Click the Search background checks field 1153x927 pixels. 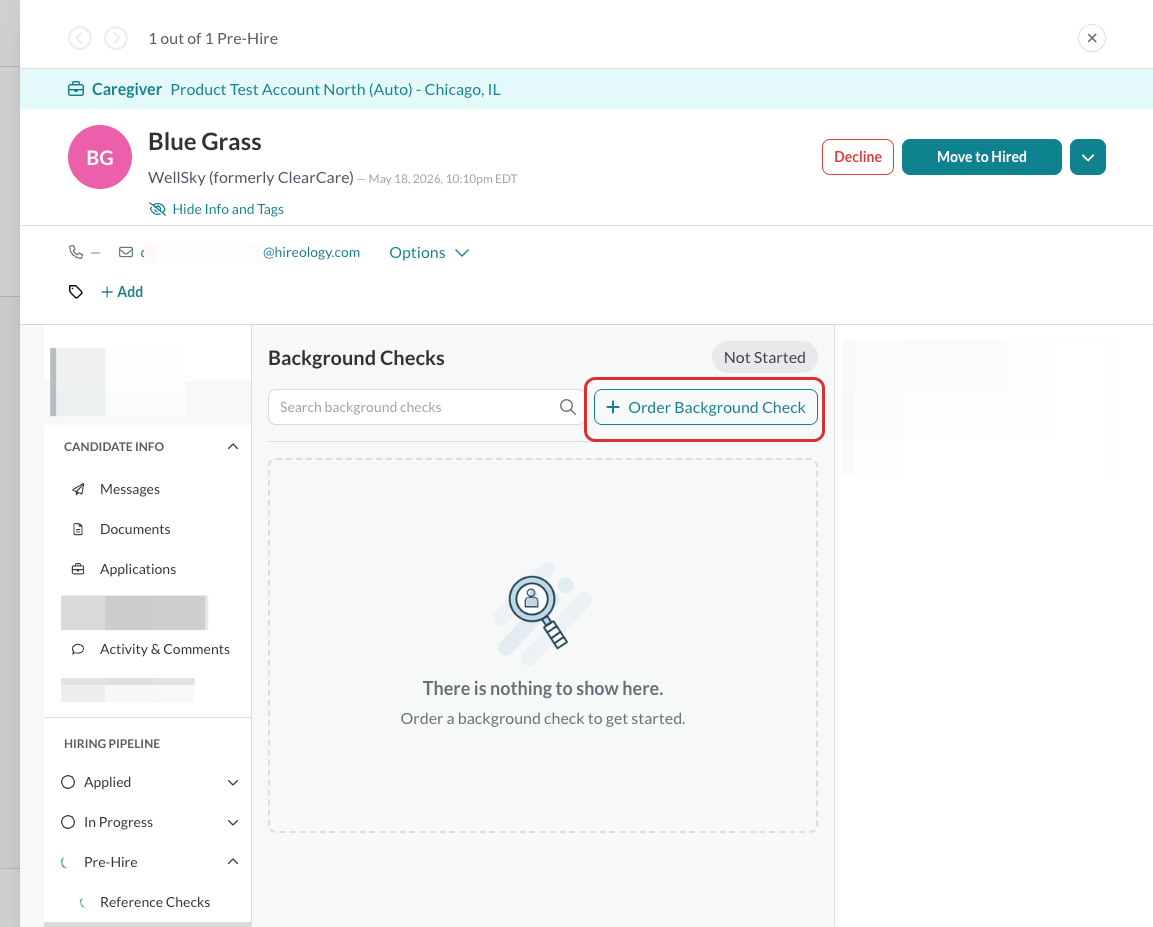[x=426, y=407]
